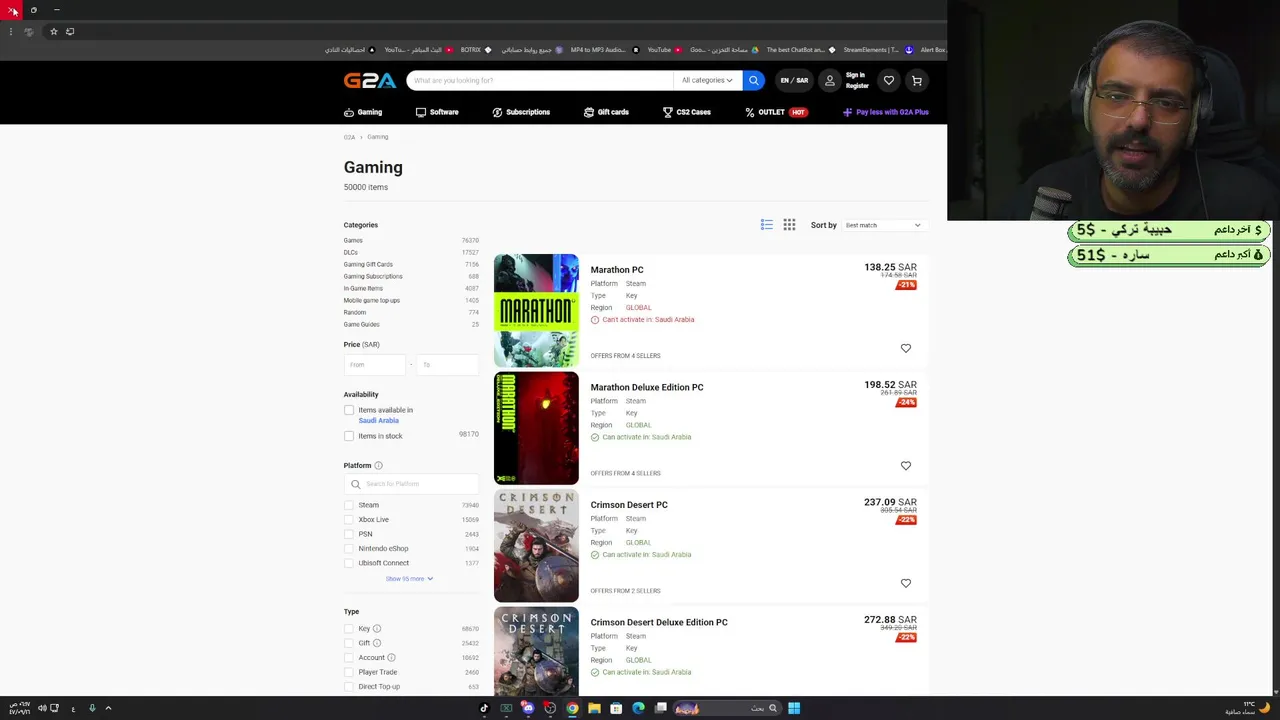
Task: Add Marathon Deluxe Edition PC to wishlist
Action: (x=906, y=465)
